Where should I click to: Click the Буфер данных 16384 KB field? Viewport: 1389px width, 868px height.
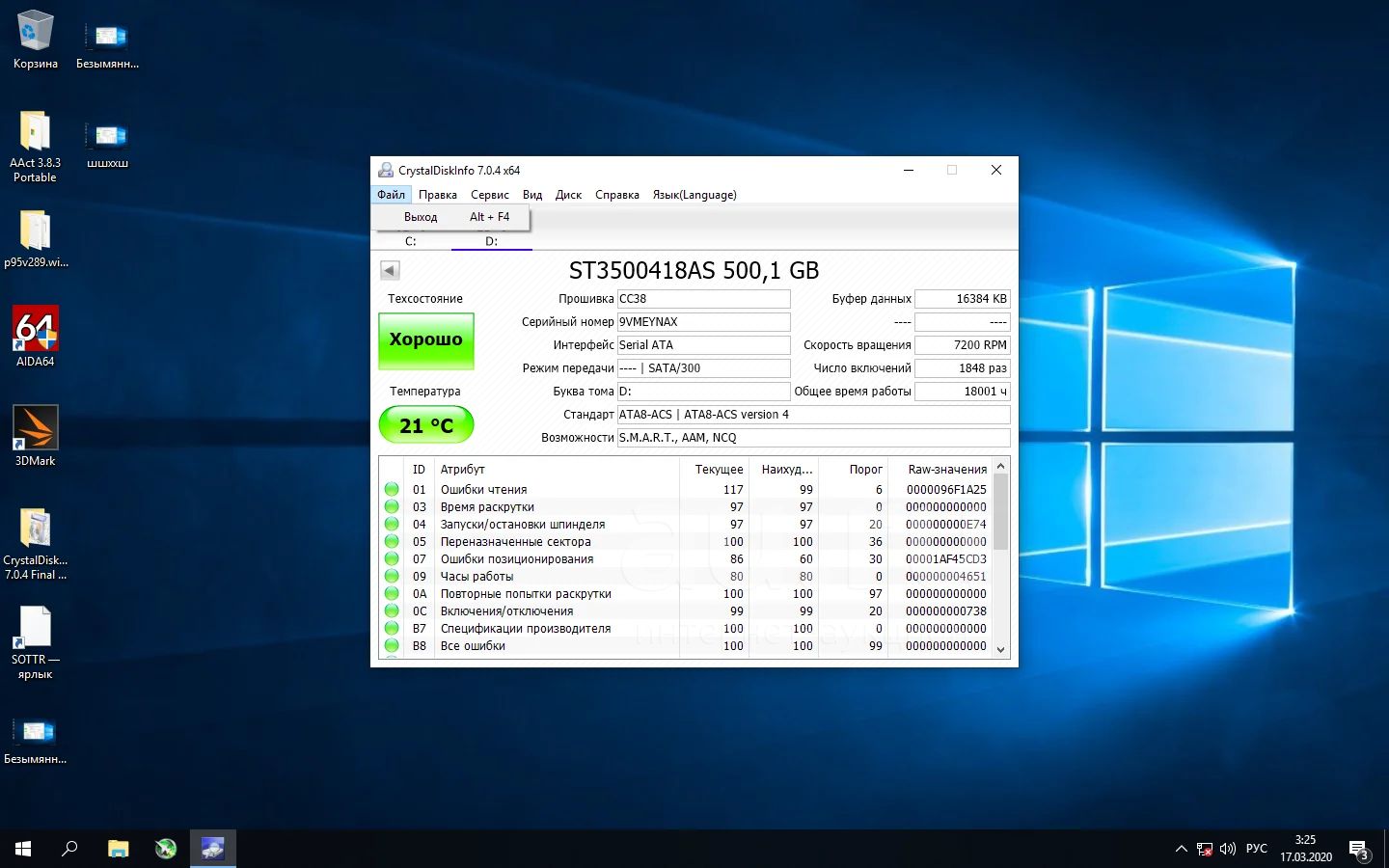click(962, 299)
